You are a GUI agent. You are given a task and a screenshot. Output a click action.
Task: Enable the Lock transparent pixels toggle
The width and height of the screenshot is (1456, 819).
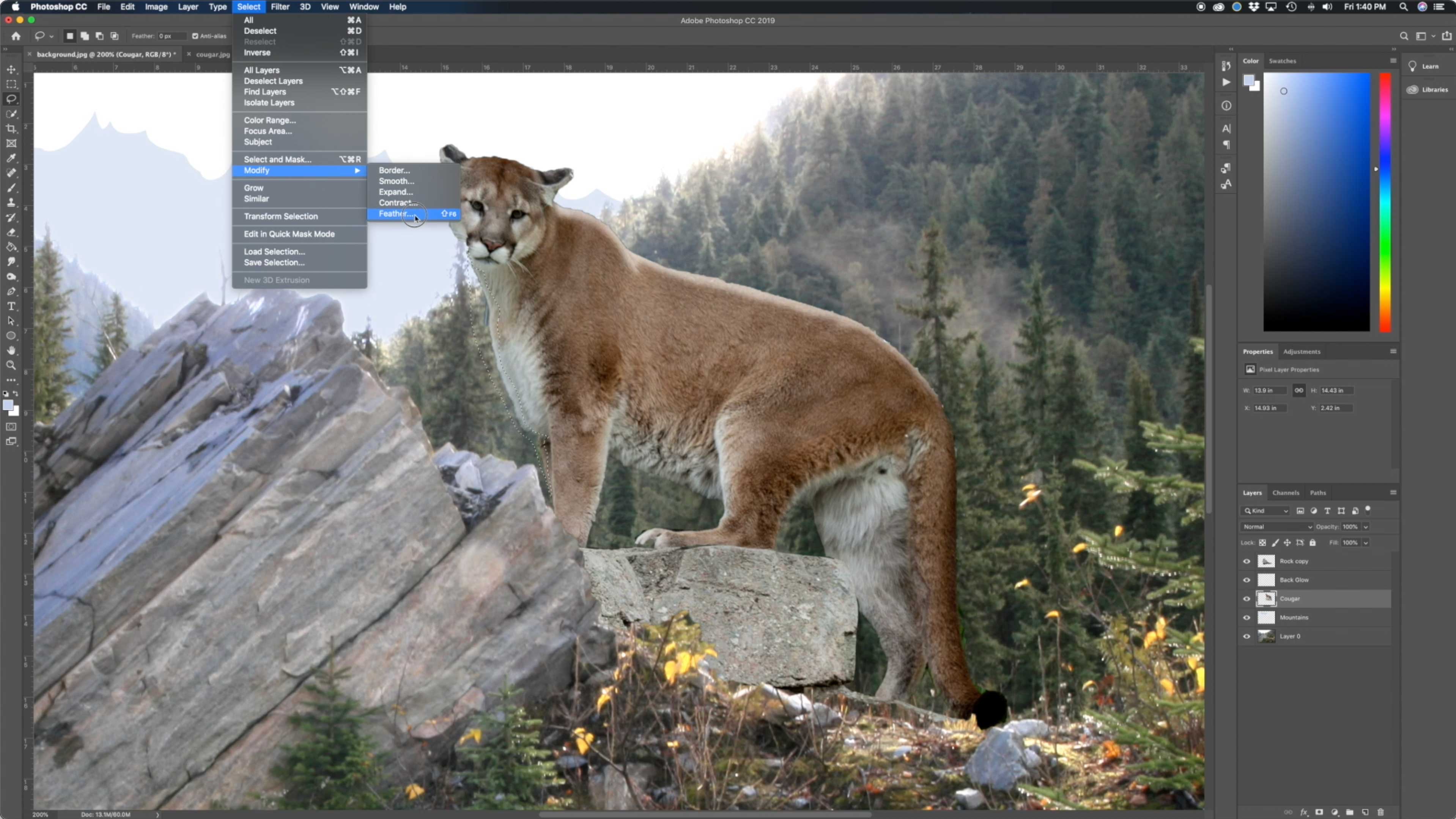pos(1262,542)
